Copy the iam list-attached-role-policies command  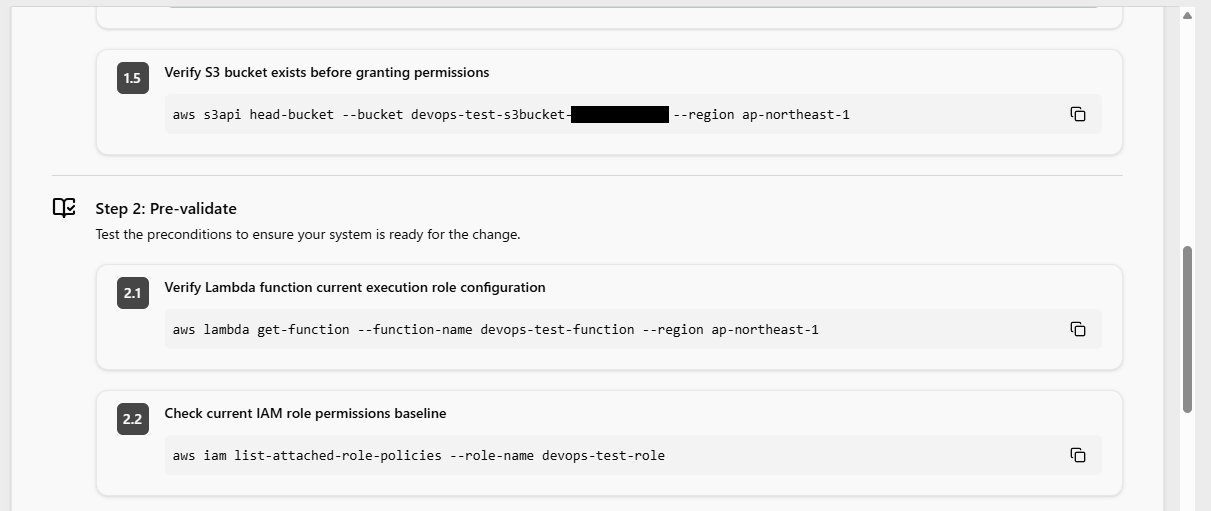[1078, 455]
